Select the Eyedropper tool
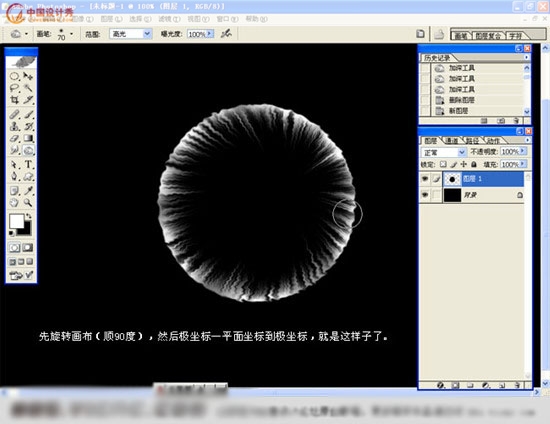 point(28,191)
